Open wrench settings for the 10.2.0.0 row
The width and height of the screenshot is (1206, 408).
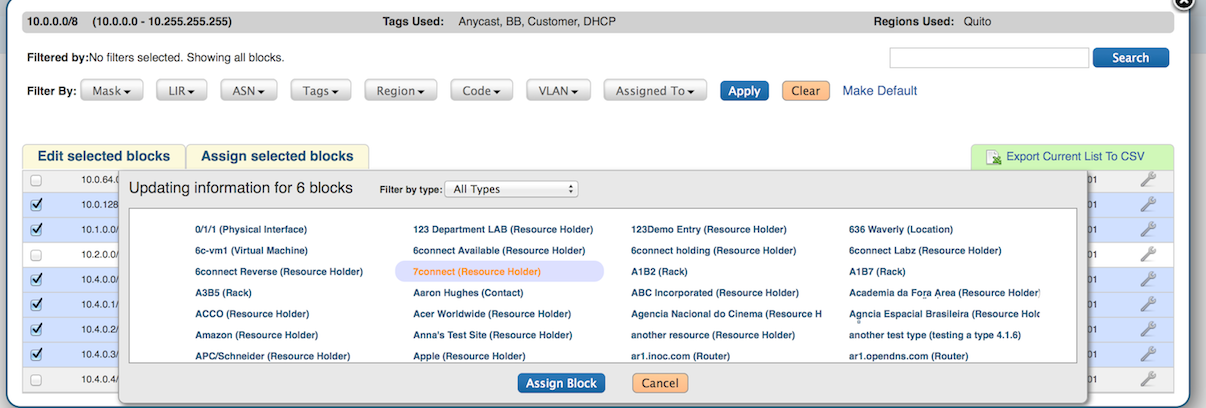pyautogui.click(x=1148, y=255)
